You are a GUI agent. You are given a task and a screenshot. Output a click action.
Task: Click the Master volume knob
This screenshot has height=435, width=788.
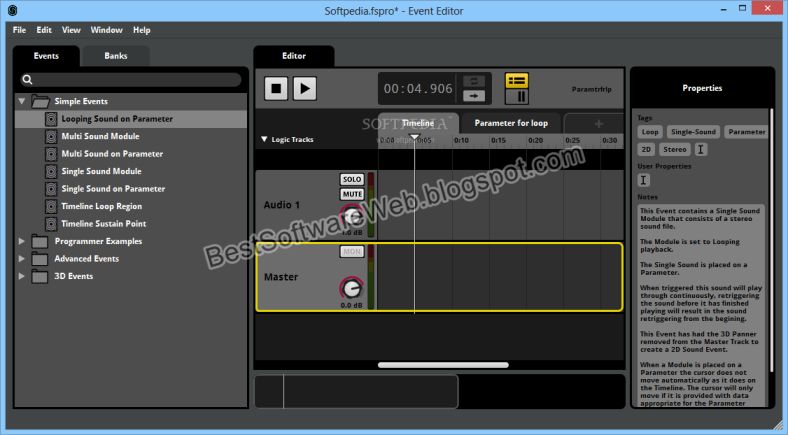tap(351, 288)
